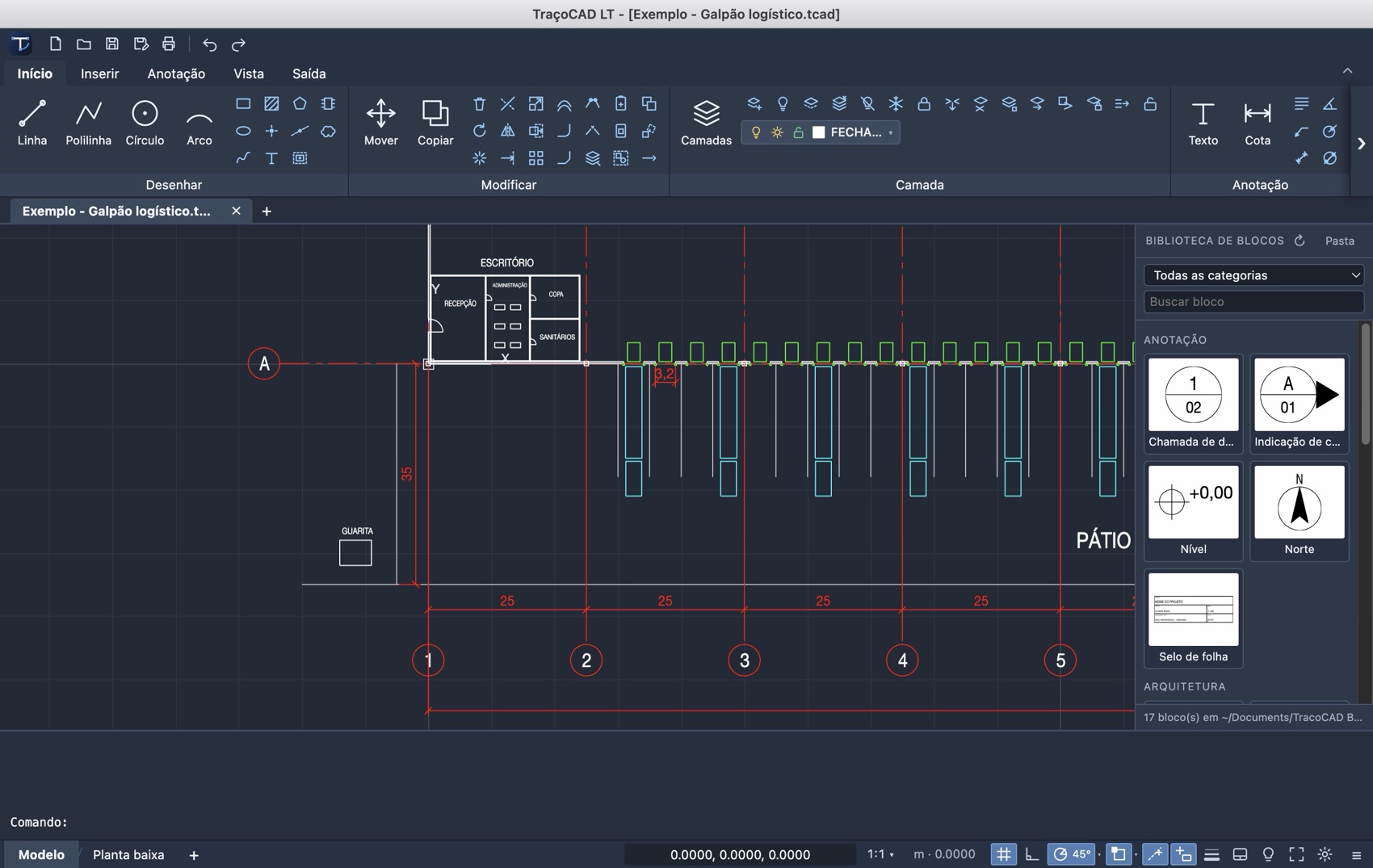Image resolution: width=1373 pixels, height=868 pixels.
Task: Select the Linha drawing tool
Action: [x=32, y=123]
